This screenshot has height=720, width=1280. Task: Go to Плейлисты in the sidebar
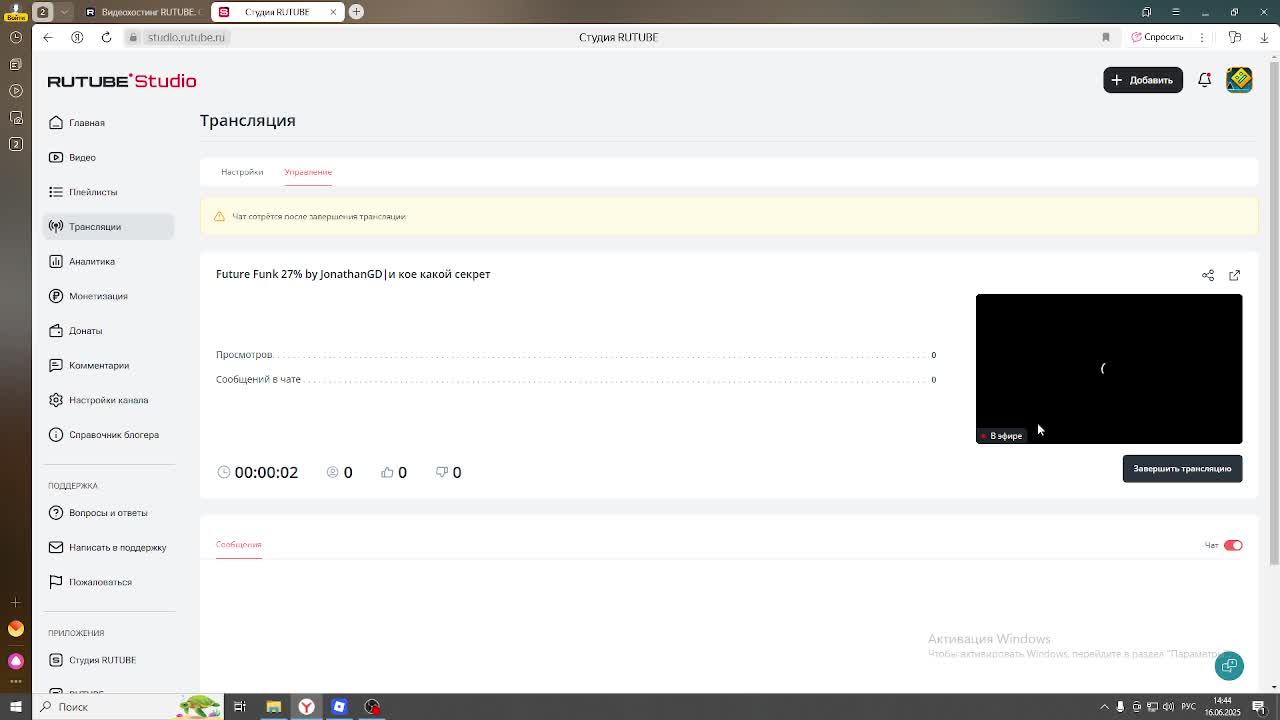click(x=108, y=192)
